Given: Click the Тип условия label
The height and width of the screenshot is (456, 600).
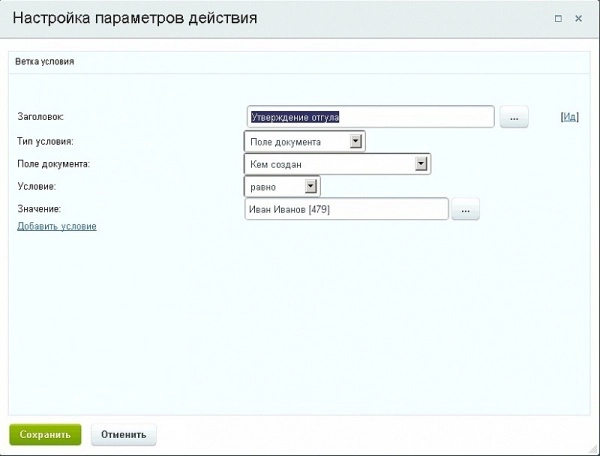Looking at the screenshot, I should (x=46, y=142).
